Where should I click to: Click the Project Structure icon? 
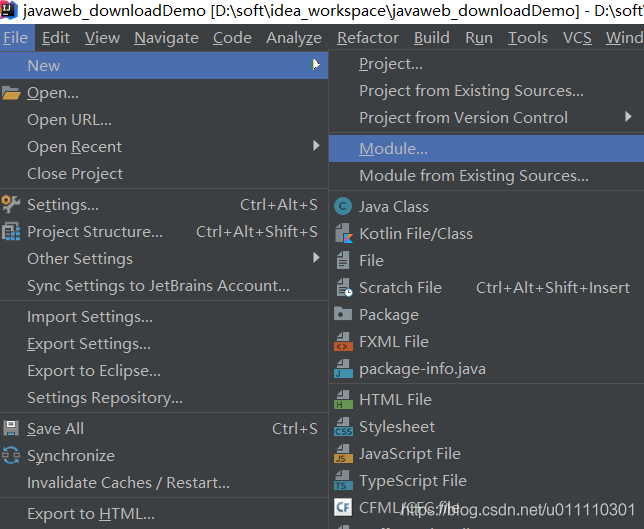[x=11, y=231]
